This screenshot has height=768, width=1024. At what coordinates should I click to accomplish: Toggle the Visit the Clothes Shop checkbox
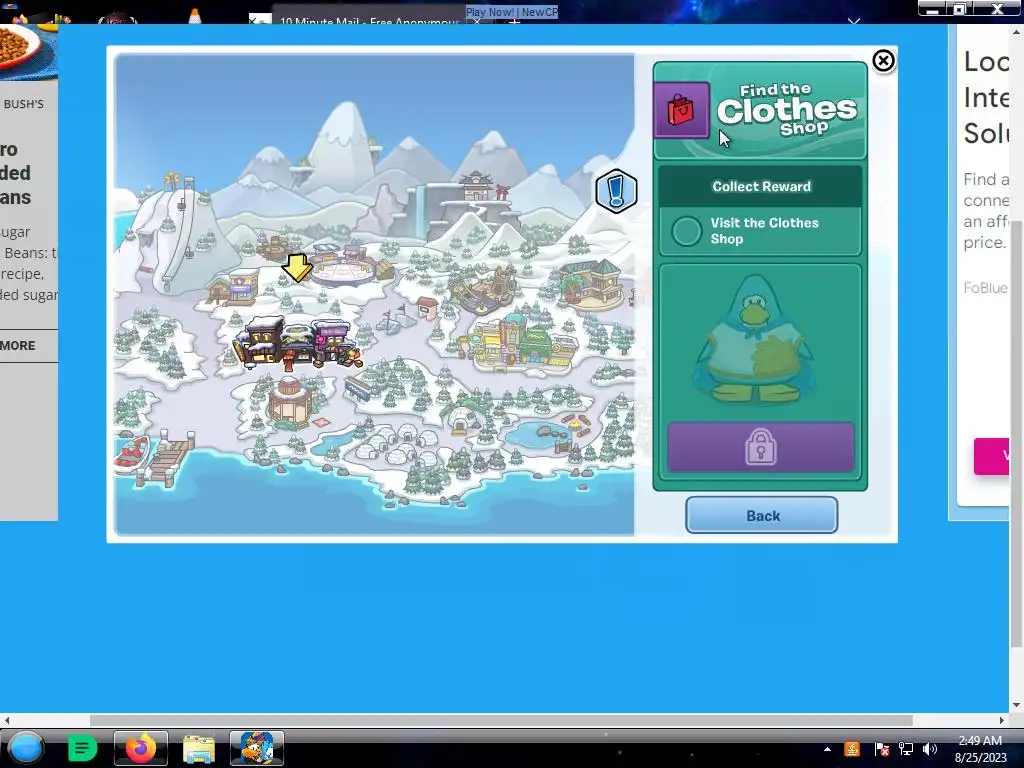tap(686, 231)
